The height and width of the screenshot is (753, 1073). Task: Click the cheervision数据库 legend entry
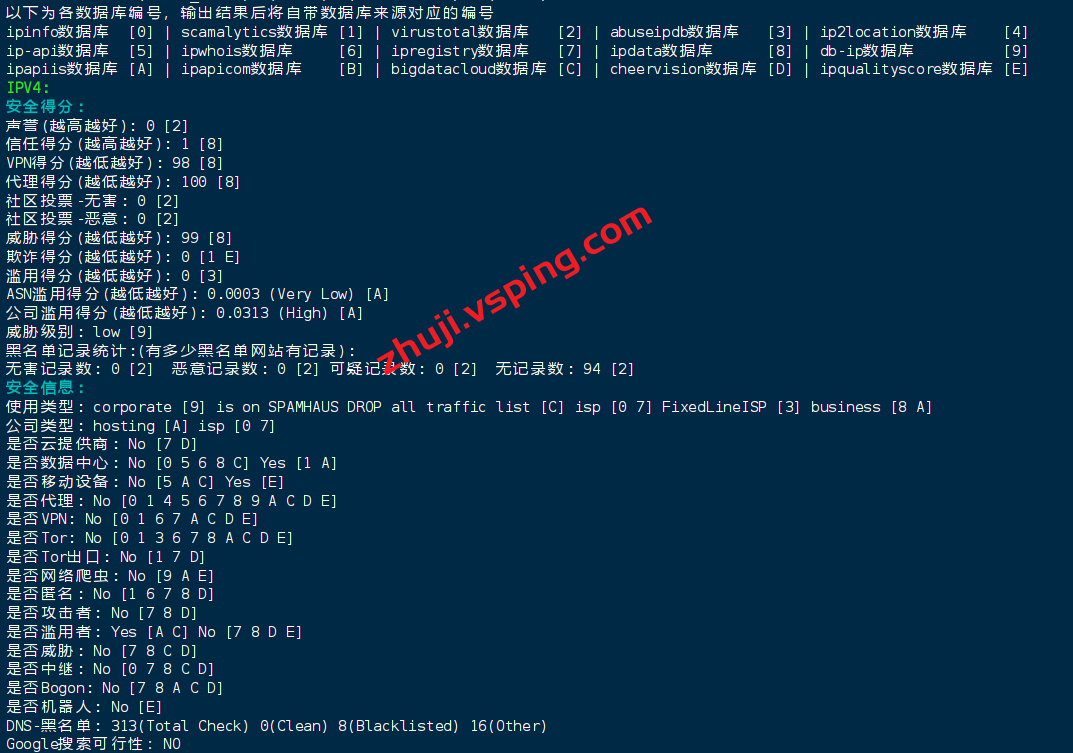click(x=683, y=69)
